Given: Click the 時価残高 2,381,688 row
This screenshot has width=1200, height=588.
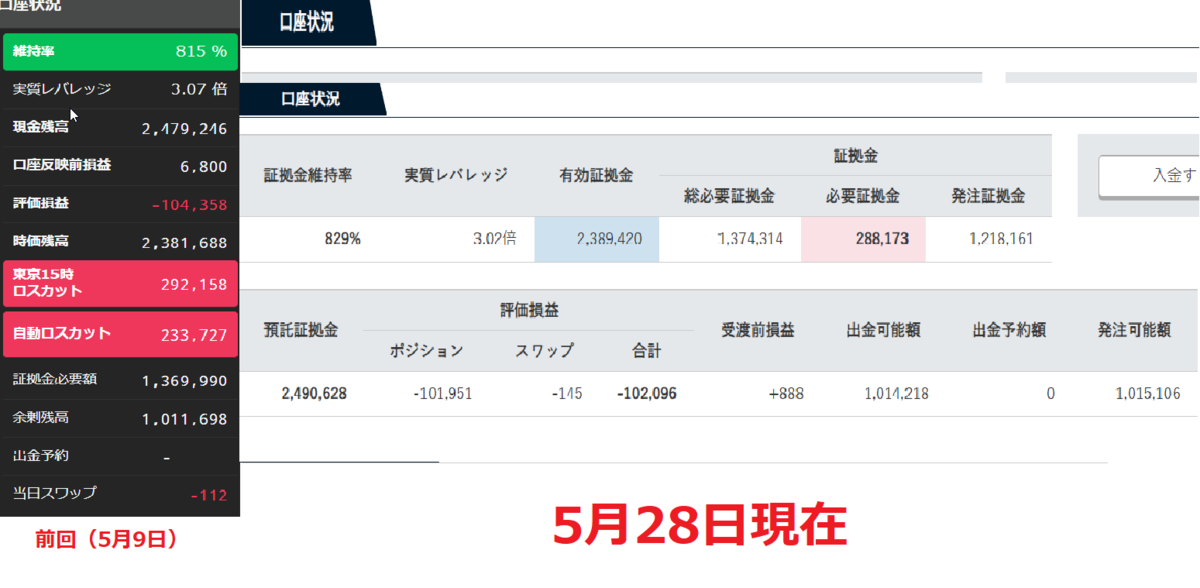Looking at the screenshot, I should [120, 242].
